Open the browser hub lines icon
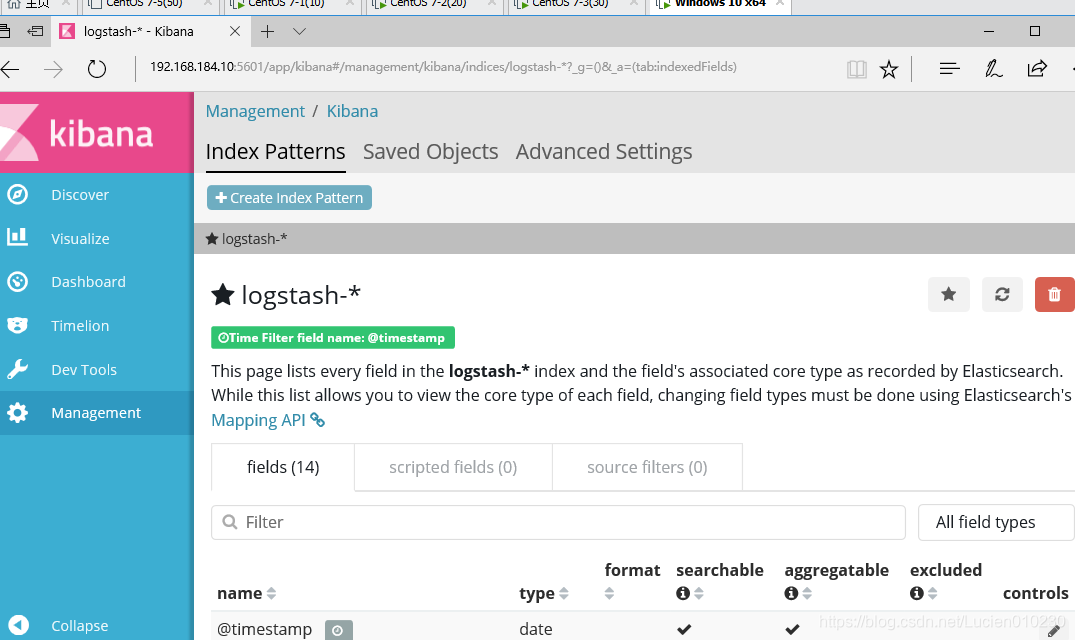1075x640 pixels. click(950, 69)
